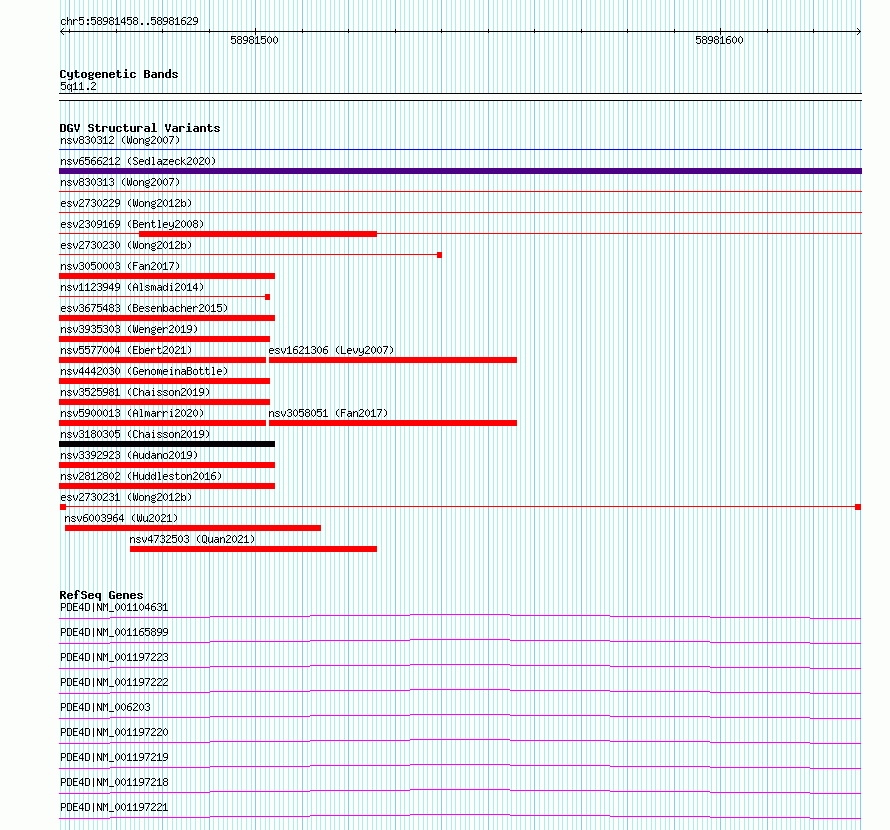Open variant nsv2812802 (Huddleston2016)

[x=141, y=476]
